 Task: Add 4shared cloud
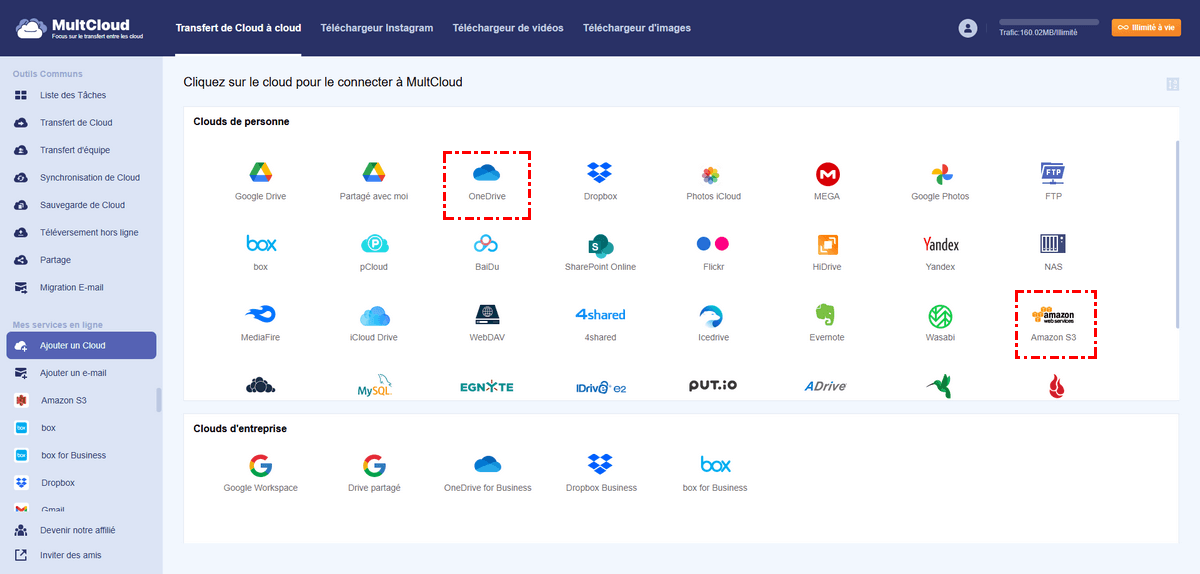coord(600,323)
